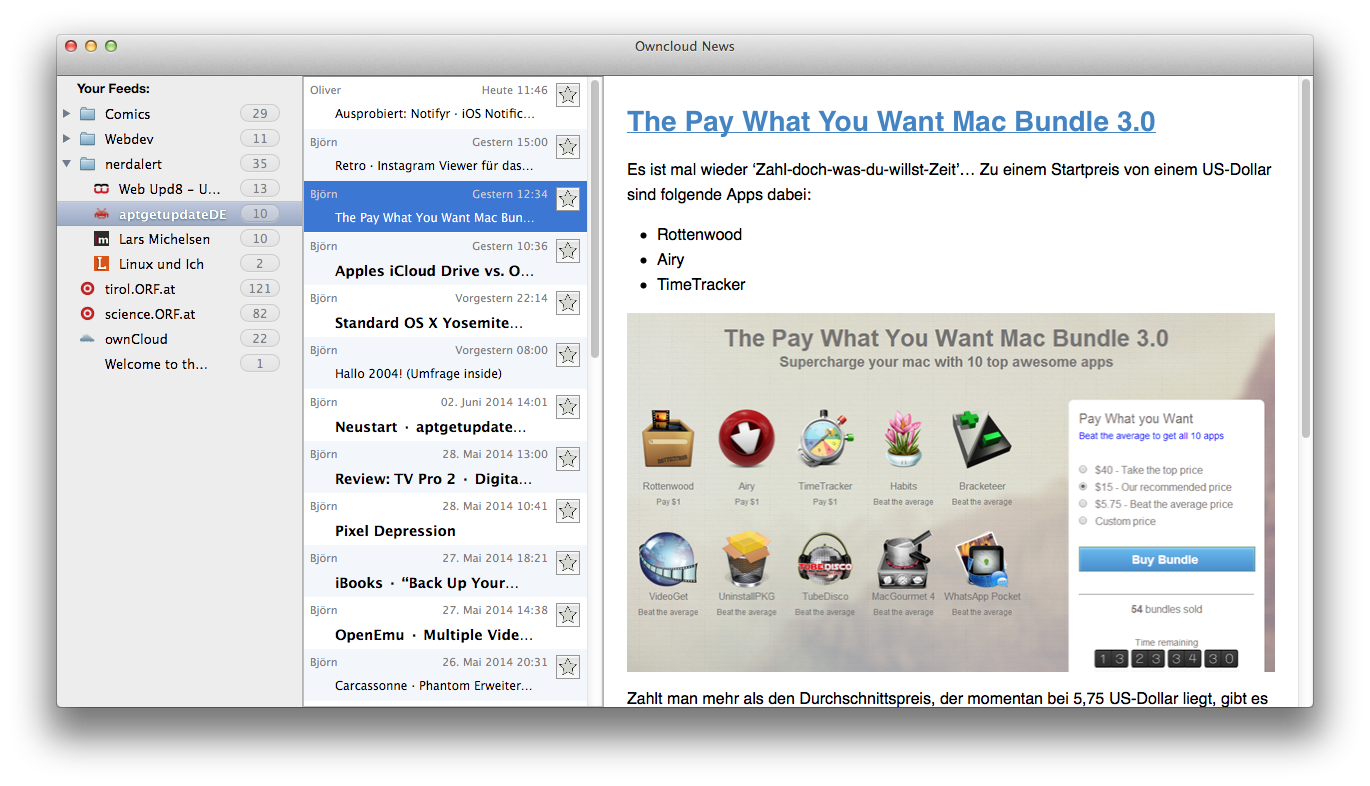
Task: Star the Apples iCloud Drive article
Action: pyautogui.click(x=567, y=251)
